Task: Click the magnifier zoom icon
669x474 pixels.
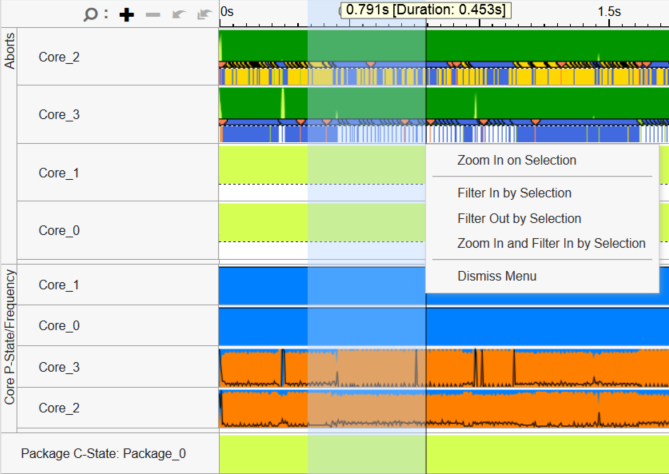Action: [91, 14]
